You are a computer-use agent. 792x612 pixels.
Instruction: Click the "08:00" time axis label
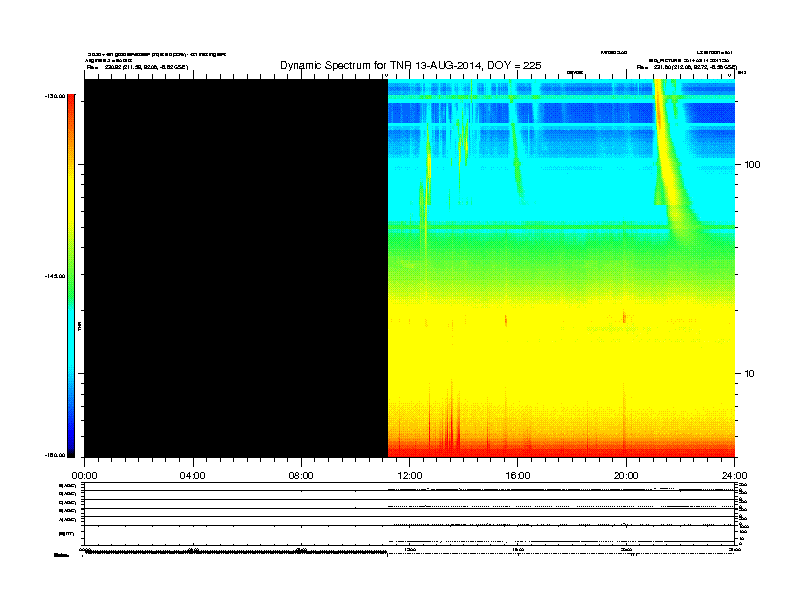[x=301, y=476]
